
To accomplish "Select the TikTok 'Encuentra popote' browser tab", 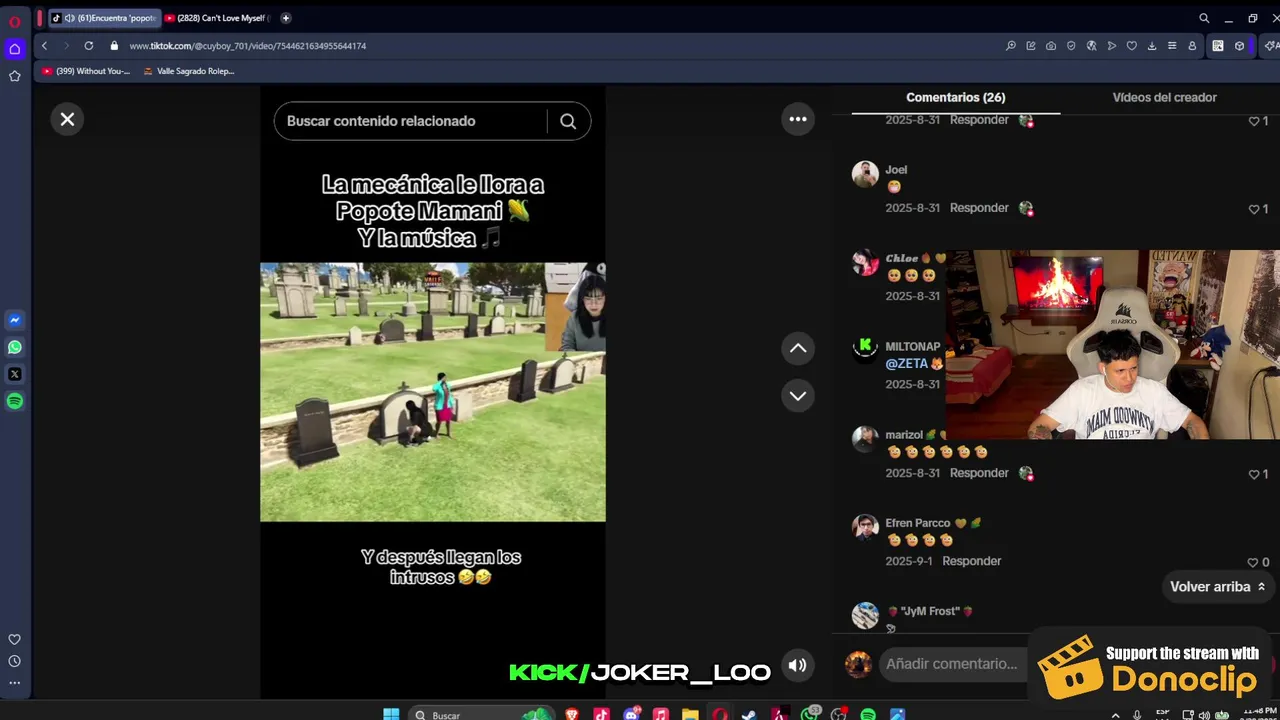I will 104,18.
